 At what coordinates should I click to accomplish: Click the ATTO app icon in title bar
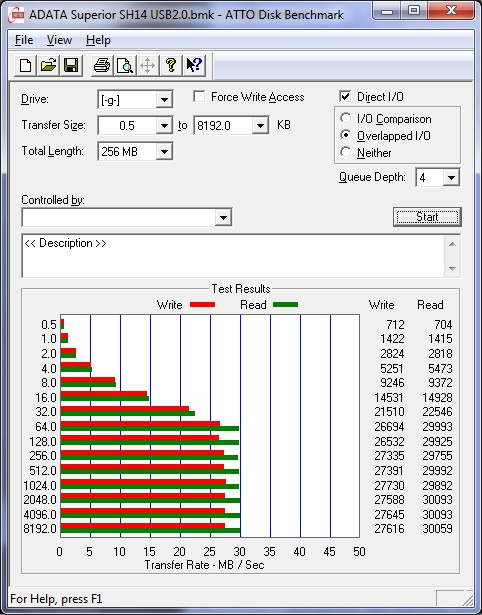(x=16, y=15)
